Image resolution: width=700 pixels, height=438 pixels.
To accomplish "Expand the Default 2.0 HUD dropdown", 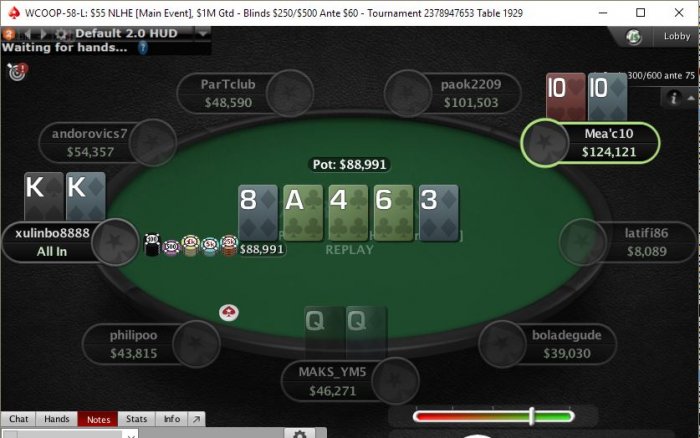I will pyautogui.click(x=203, y=33).
